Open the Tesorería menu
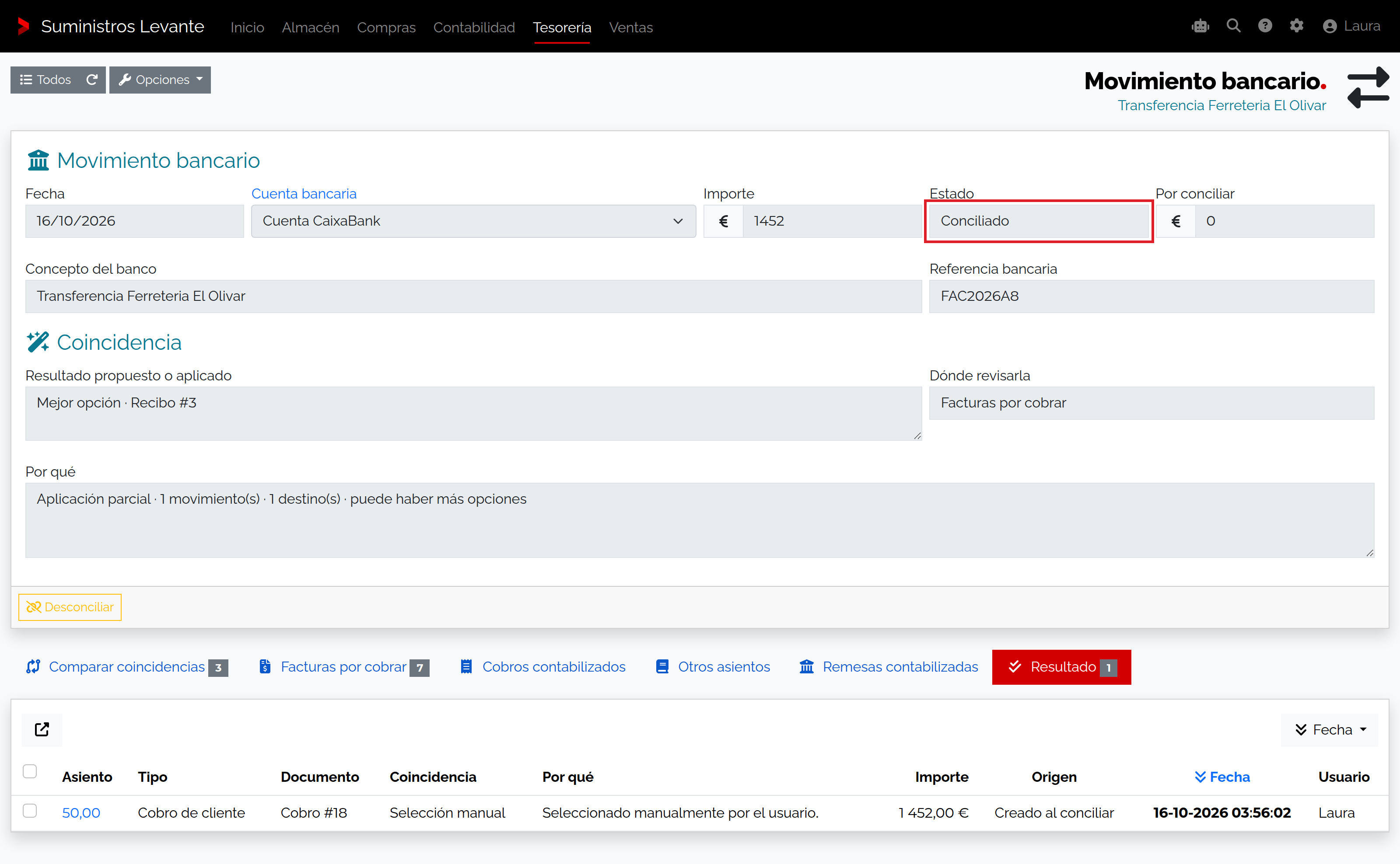This screenshot has height=864, width=1400. click(x=562, y=28)
